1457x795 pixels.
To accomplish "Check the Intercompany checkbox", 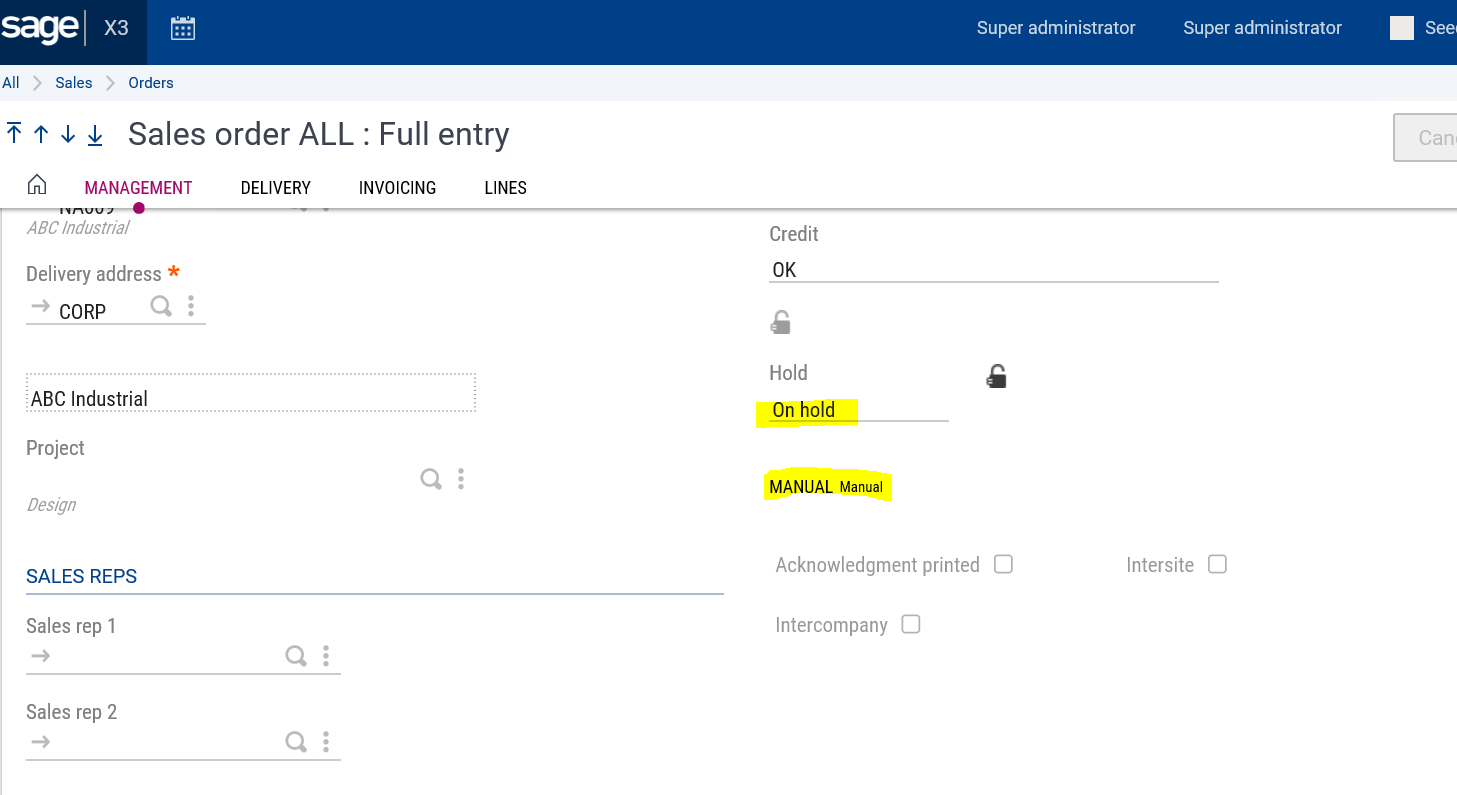I will point(910,624).
